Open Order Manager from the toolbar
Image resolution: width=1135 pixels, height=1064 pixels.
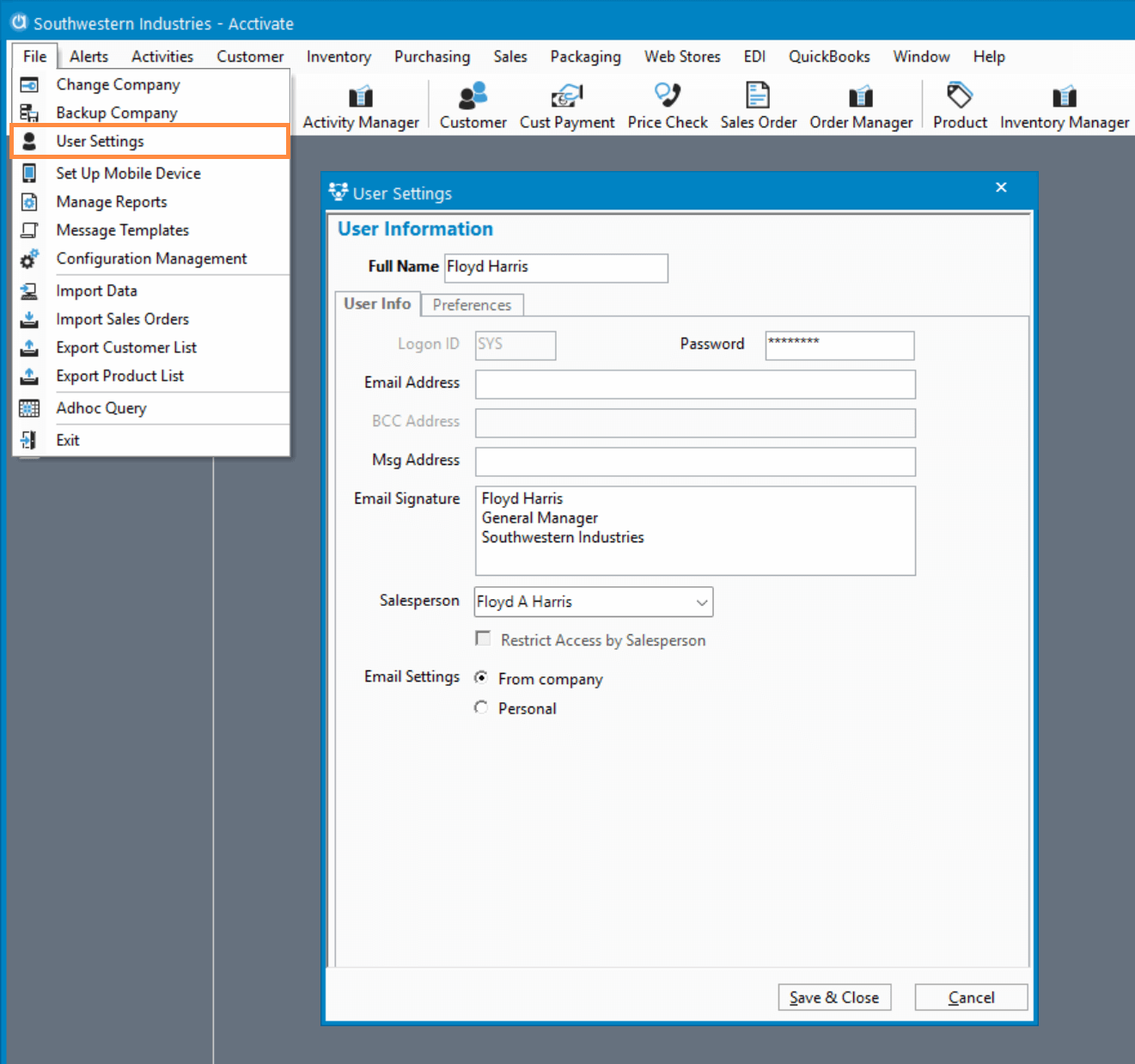point(861,108)
